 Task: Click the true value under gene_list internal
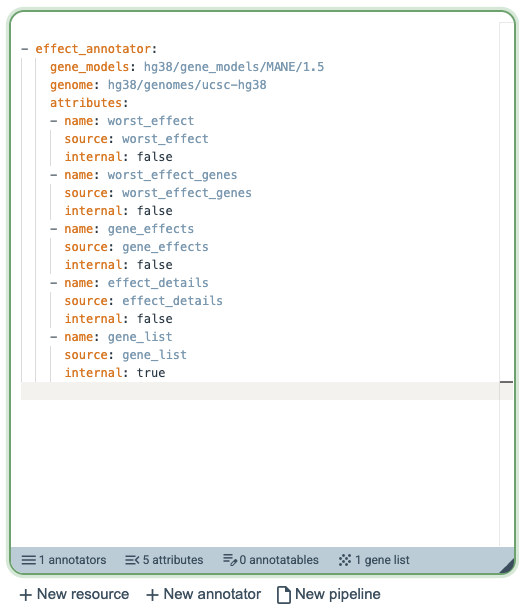(x=151, y=373)
